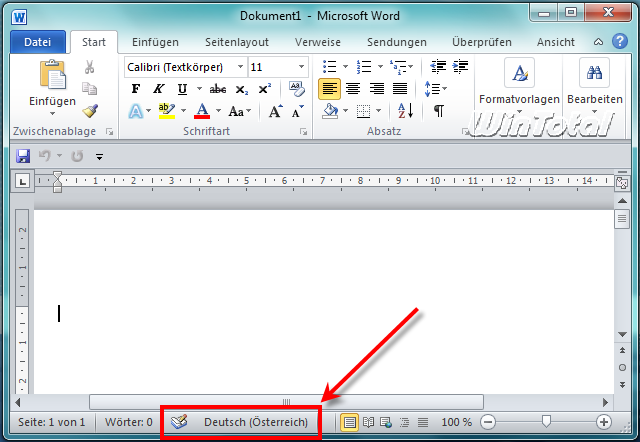The image size is (640, 442).
Task: Open line spacing options
Action: click(435, 89)
